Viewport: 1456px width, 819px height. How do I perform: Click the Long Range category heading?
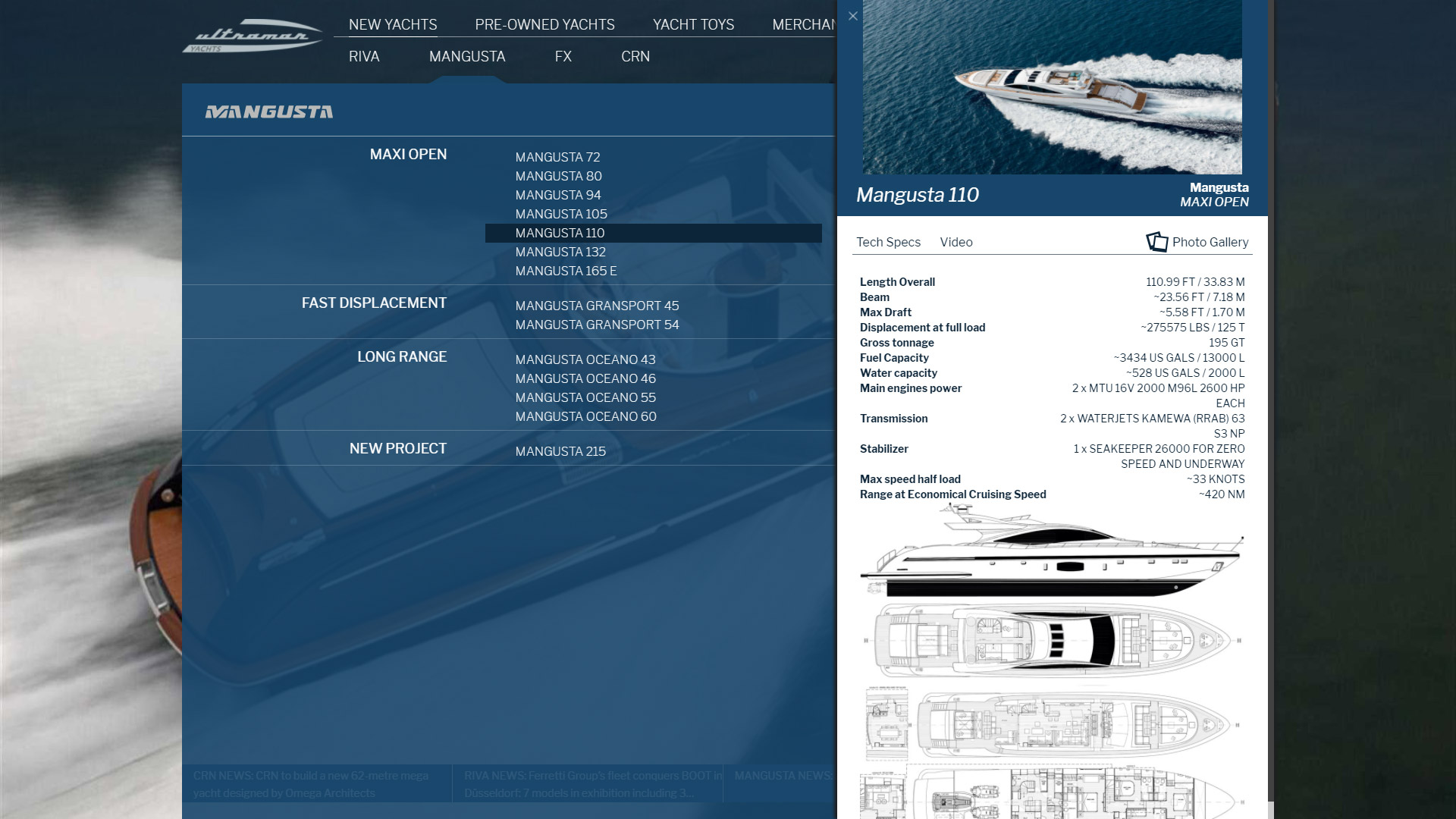point(402,356)
